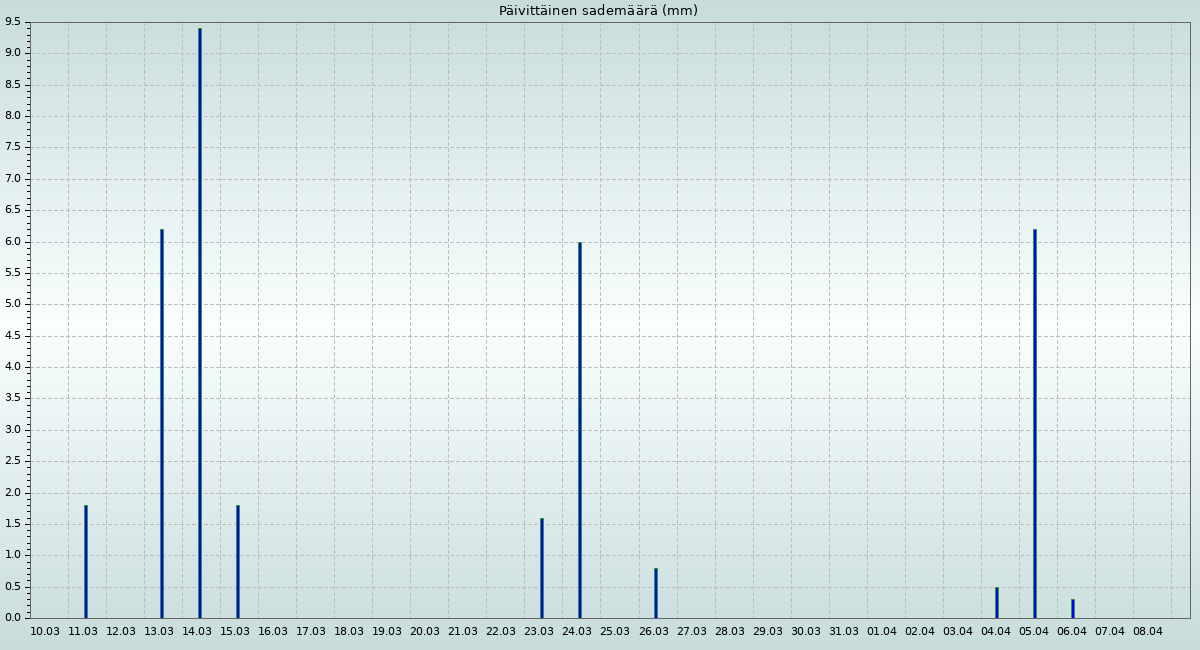This screenshot has width=1200, height=650.
Task: Select the "01.04" x-axis date label
Action: 882,632
